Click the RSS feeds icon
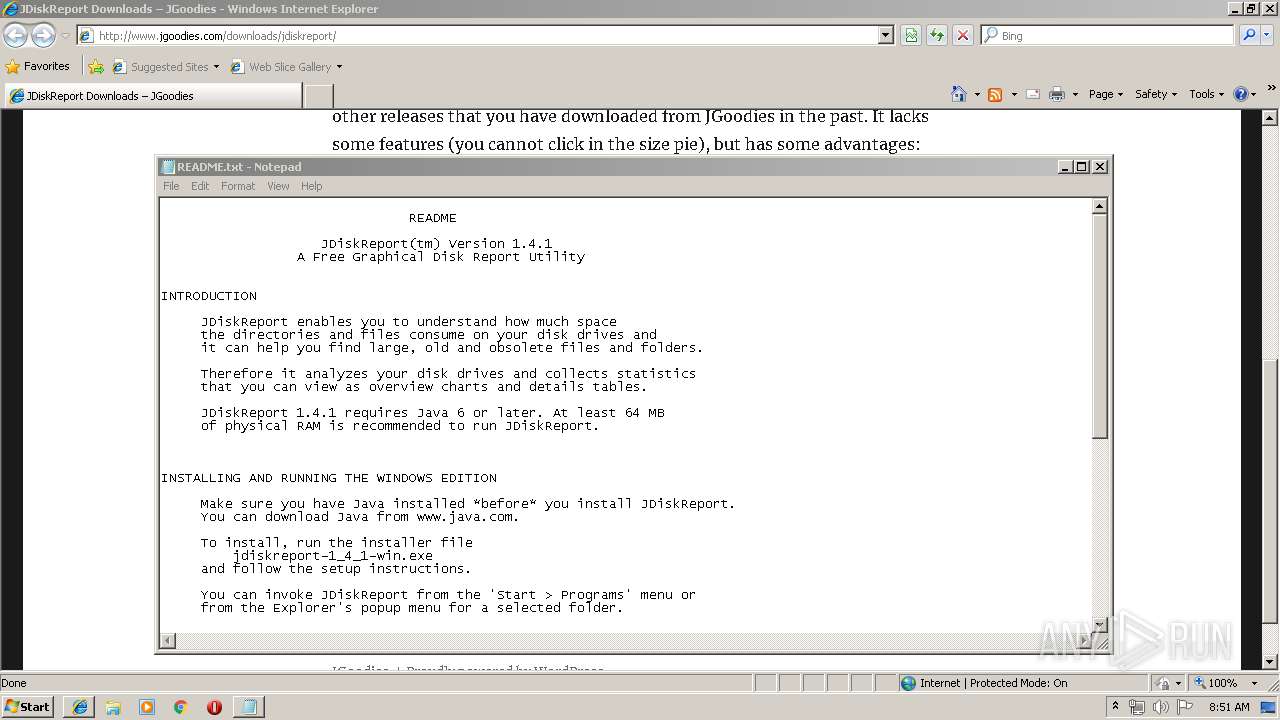Screen dimensions: 1280x720 995,94
